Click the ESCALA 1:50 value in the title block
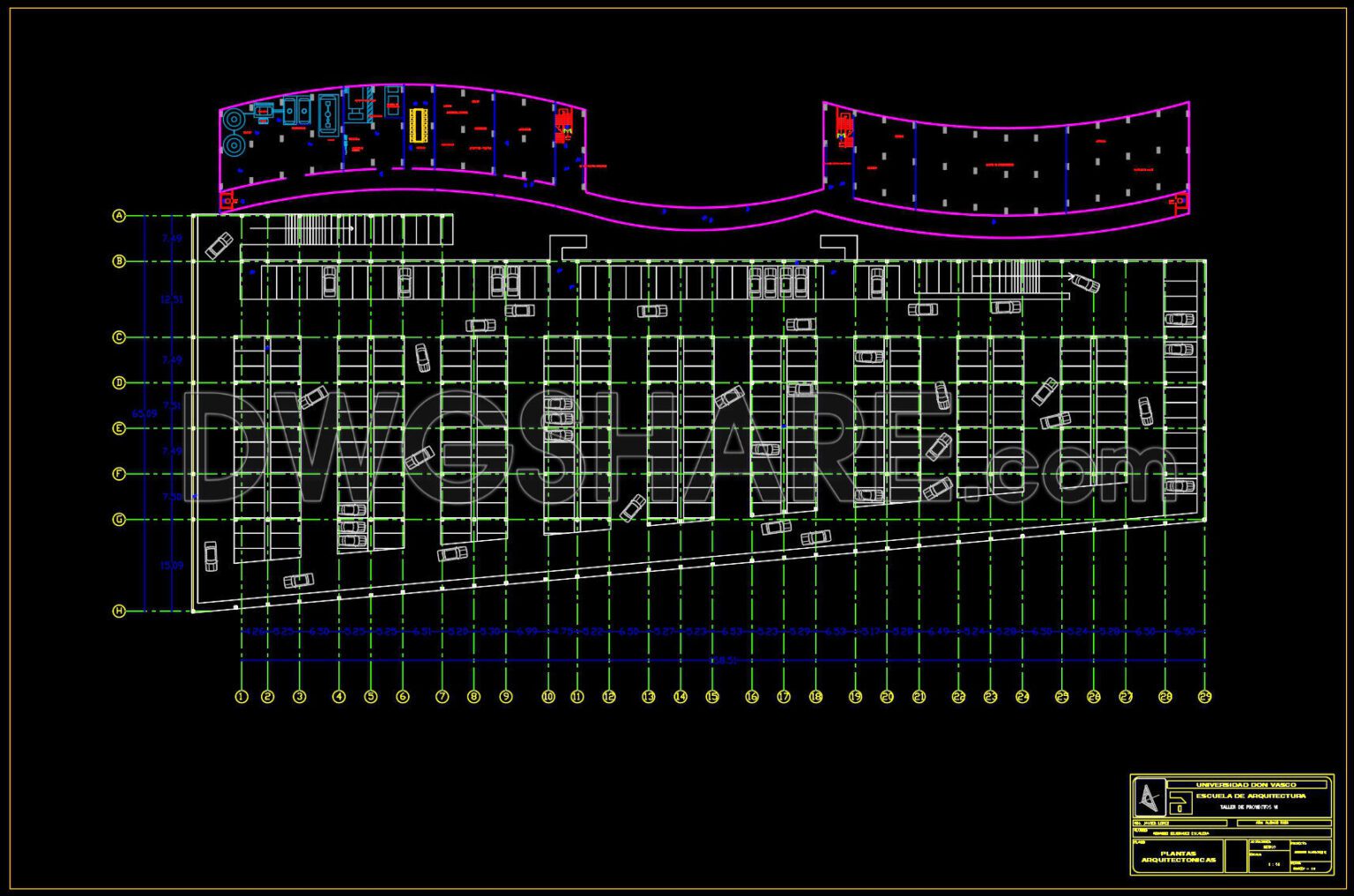This screenshot has height=896, width=1354. coord(1276,863)
